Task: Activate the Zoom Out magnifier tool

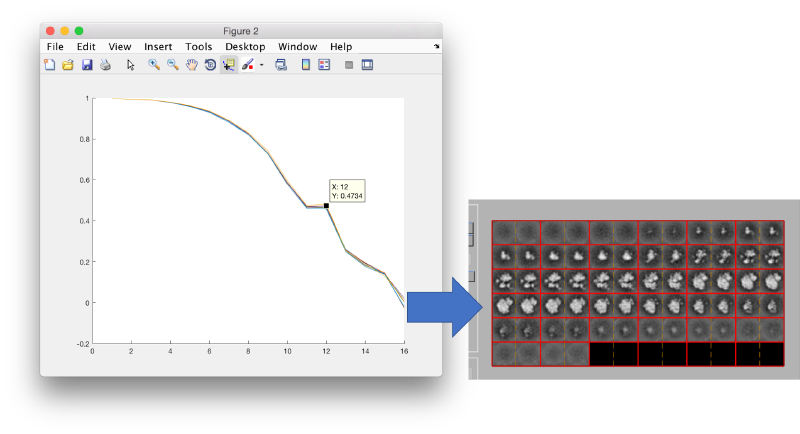Action: point(173,65)
